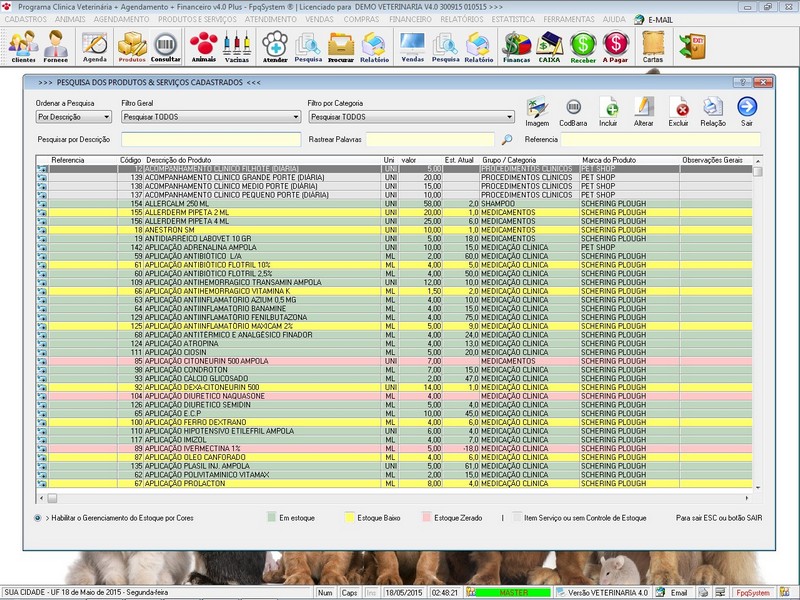Expand the Ordenar a Pesquisa dropdown
Screen dimensions: 800x600
click(105, 117)
